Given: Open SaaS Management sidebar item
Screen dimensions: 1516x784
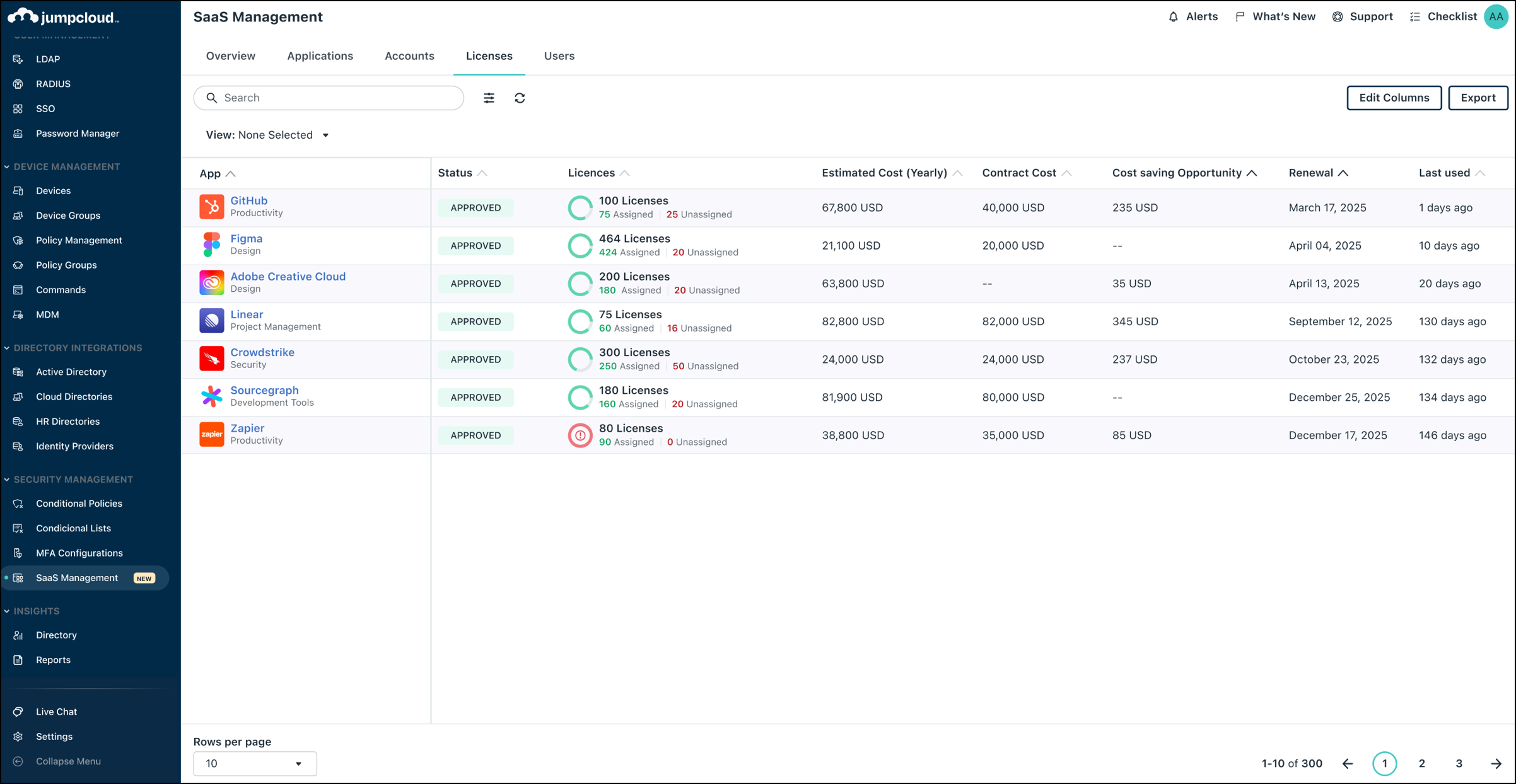Looking at the screenshot, I should tap(85, 578).
